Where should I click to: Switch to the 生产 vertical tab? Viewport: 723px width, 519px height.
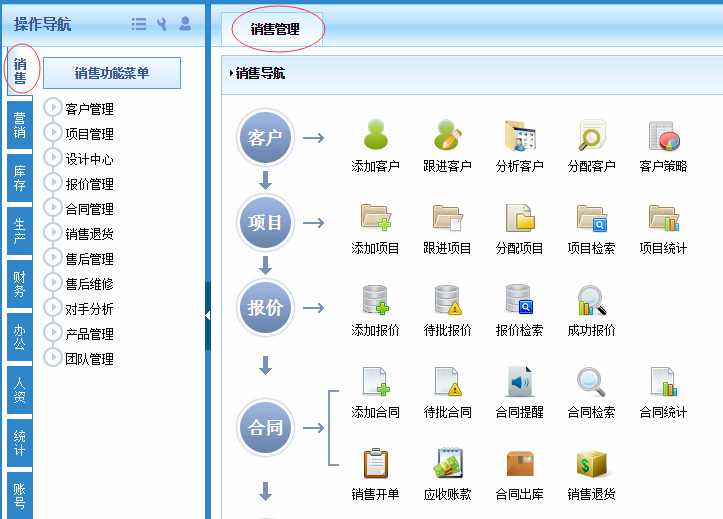(20, 231)
